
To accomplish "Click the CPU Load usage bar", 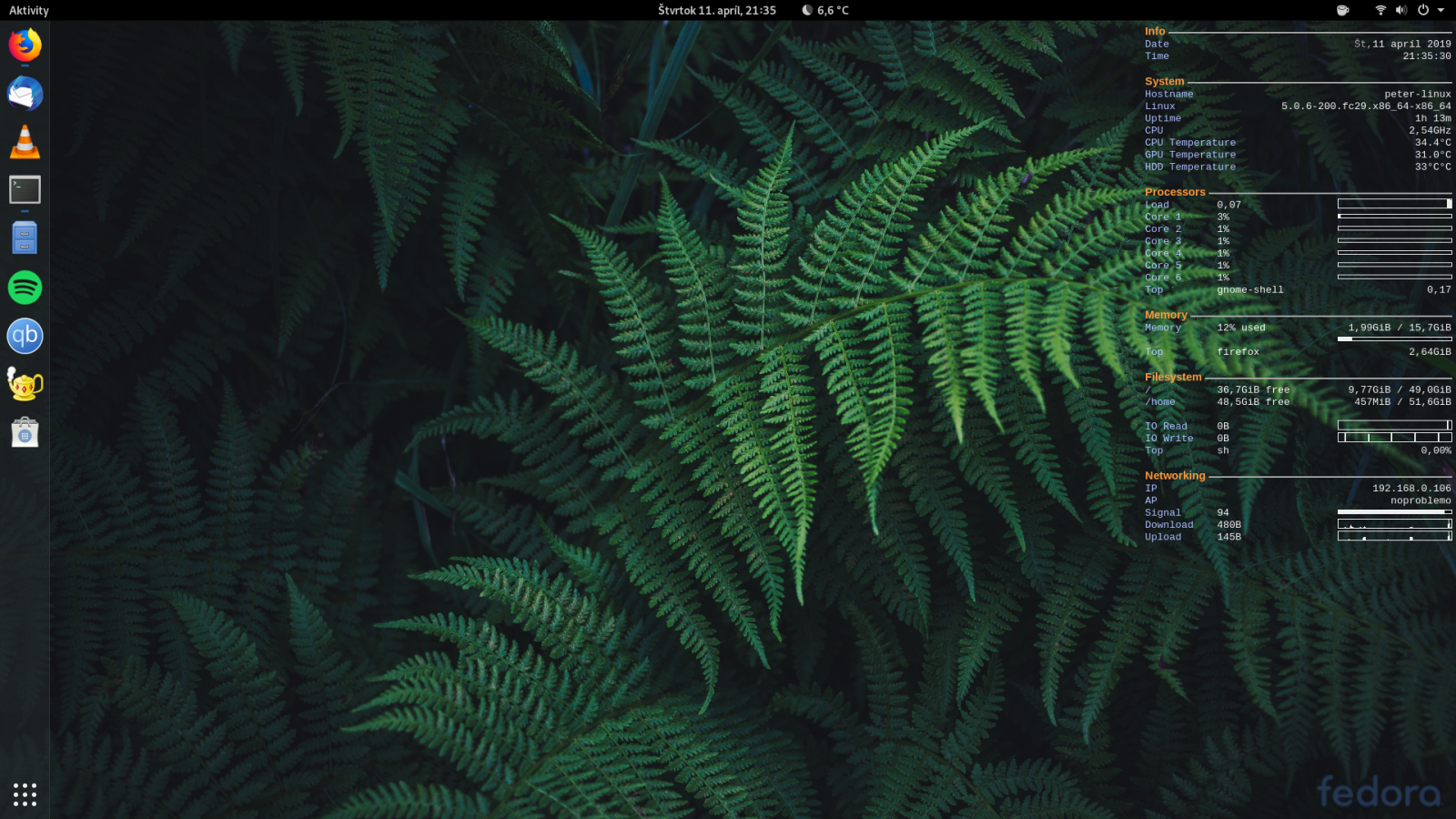I will point(1394,204).
